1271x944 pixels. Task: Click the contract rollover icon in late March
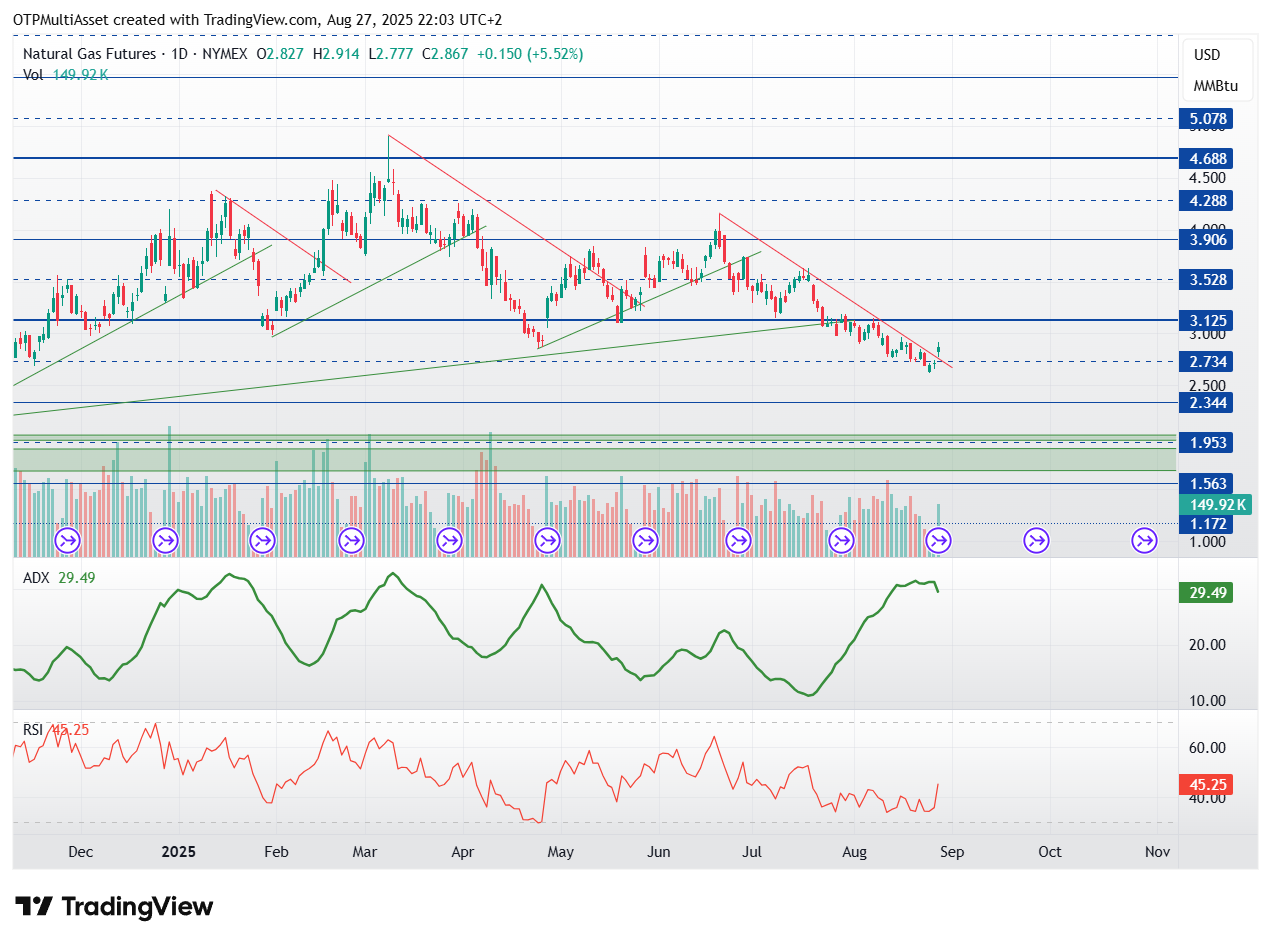tap(450, 541)
